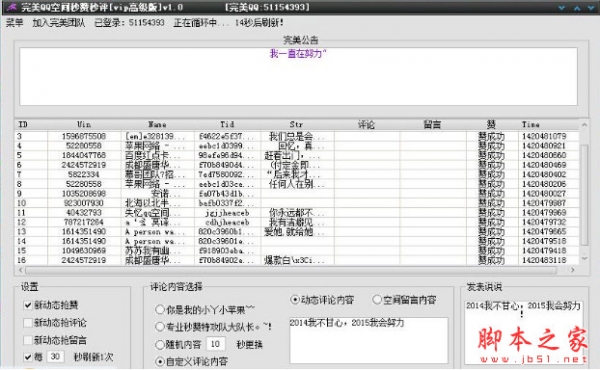
Task: Toggle the 每30秒刷新 checkbox
Action: coord(28,357)
